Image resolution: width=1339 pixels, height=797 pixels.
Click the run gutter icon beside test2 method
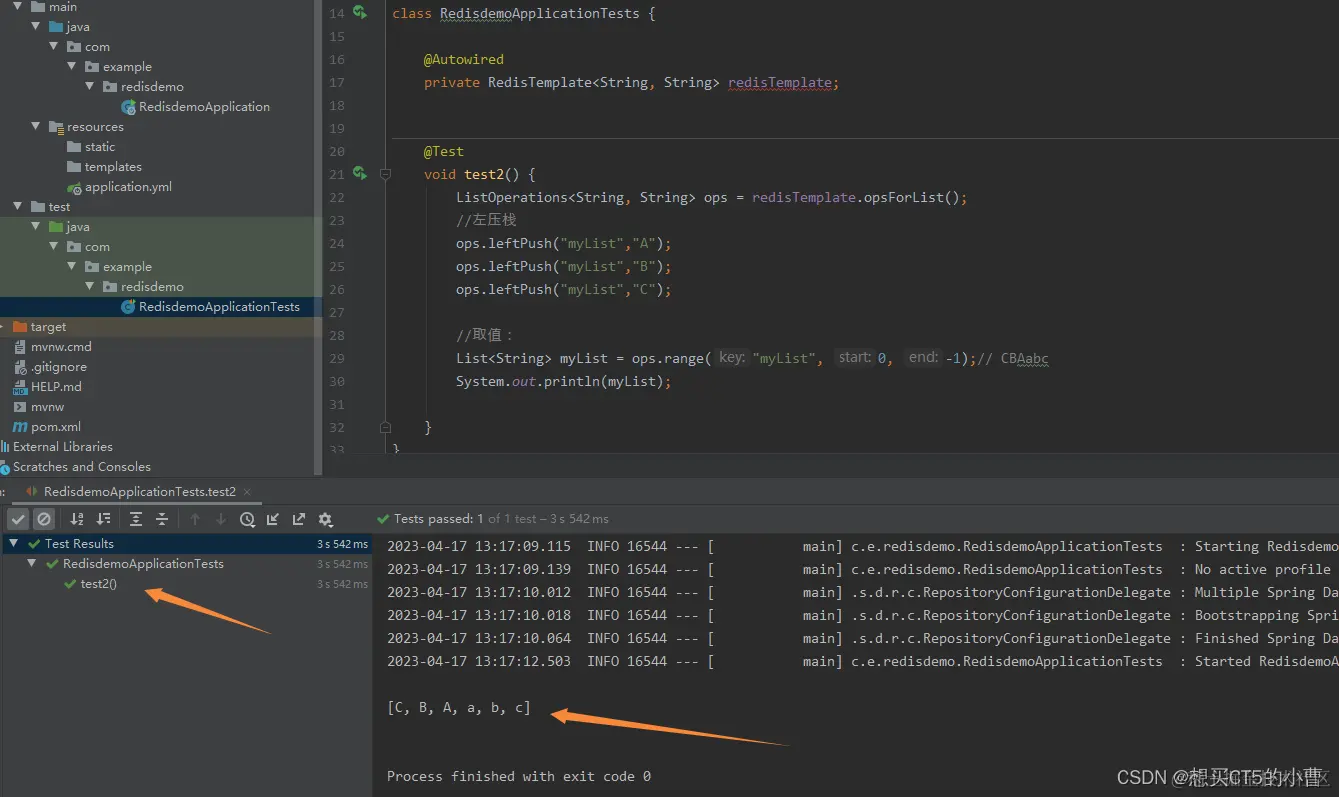(360, 174)
